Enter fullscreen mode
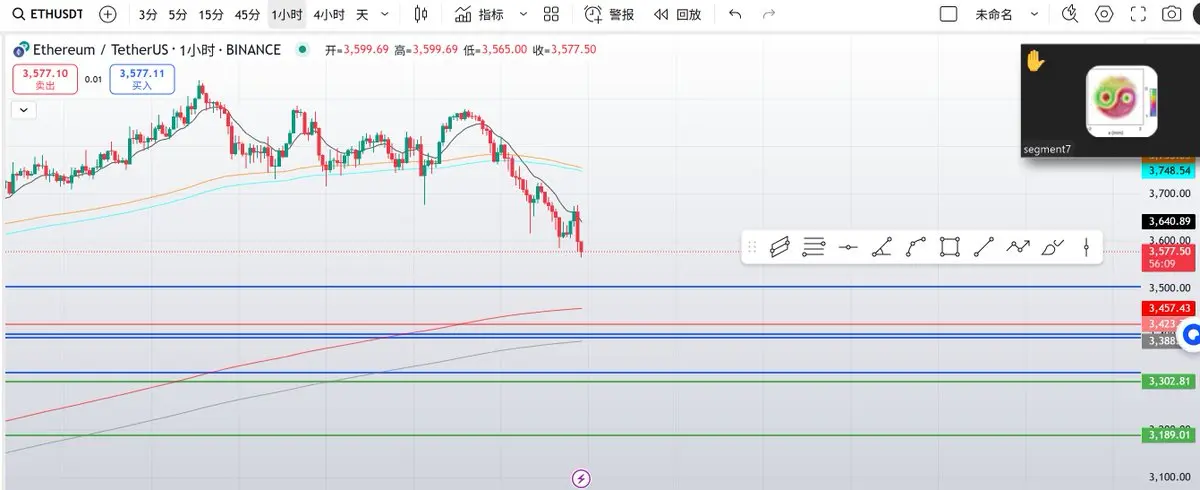 1137,15
